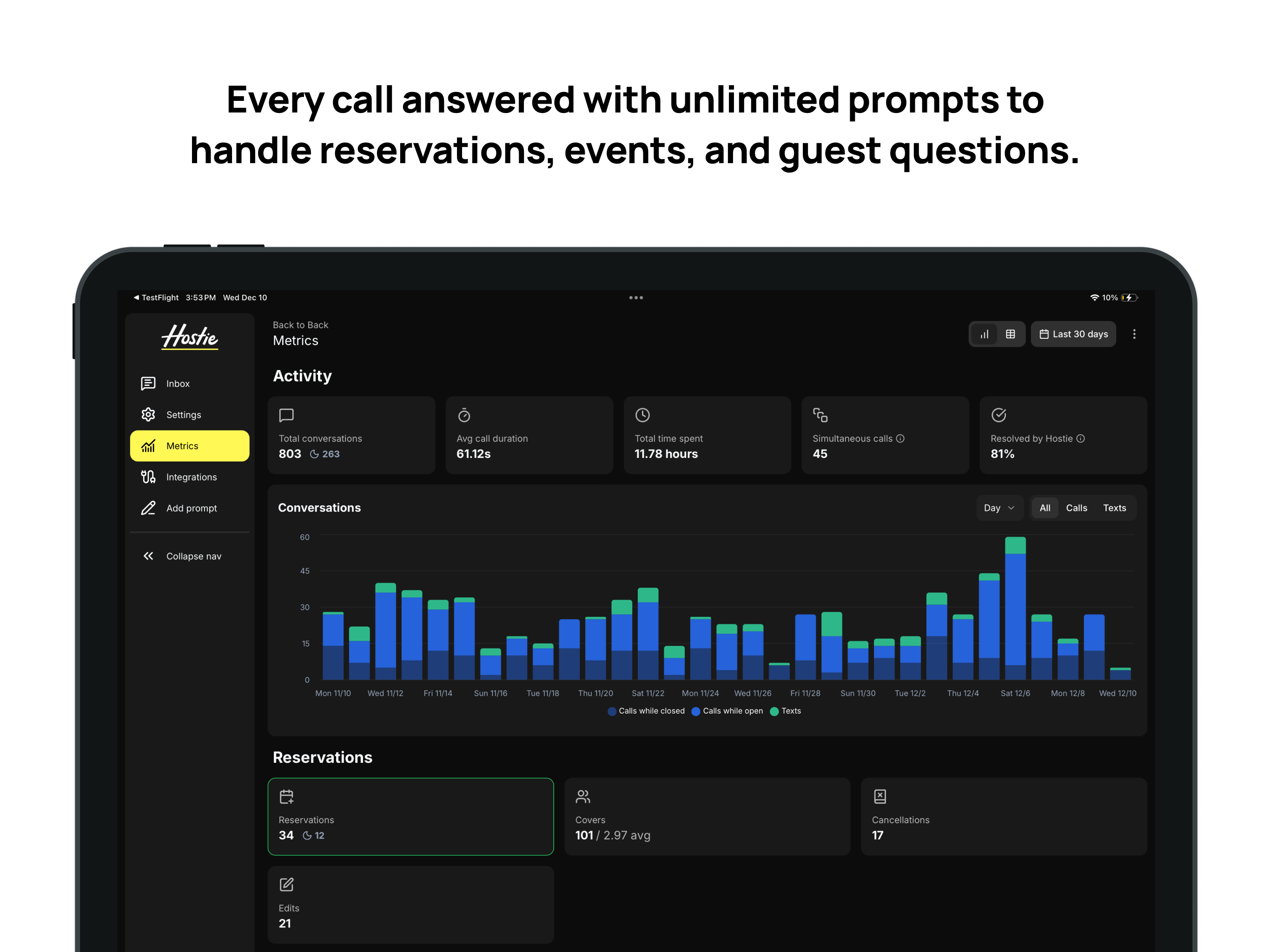1270x952 pixels.
Task: Click the Simultaneous calls icon
Action: [820, 415]
